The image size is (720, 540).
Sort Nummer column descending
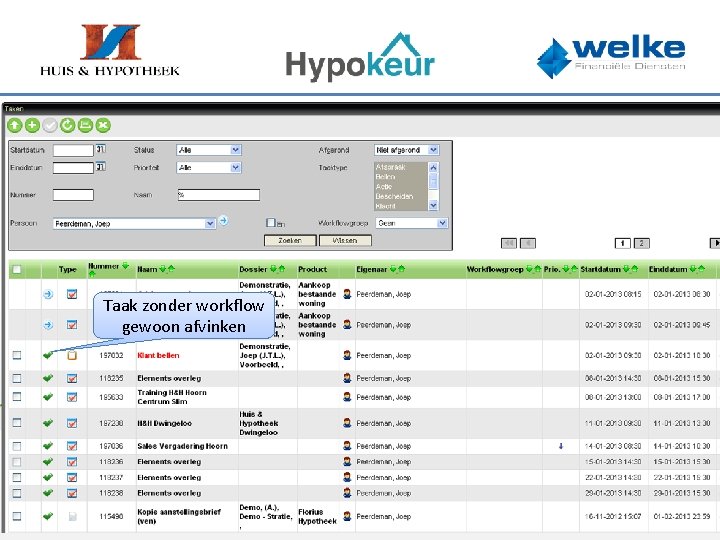point(125,266)
